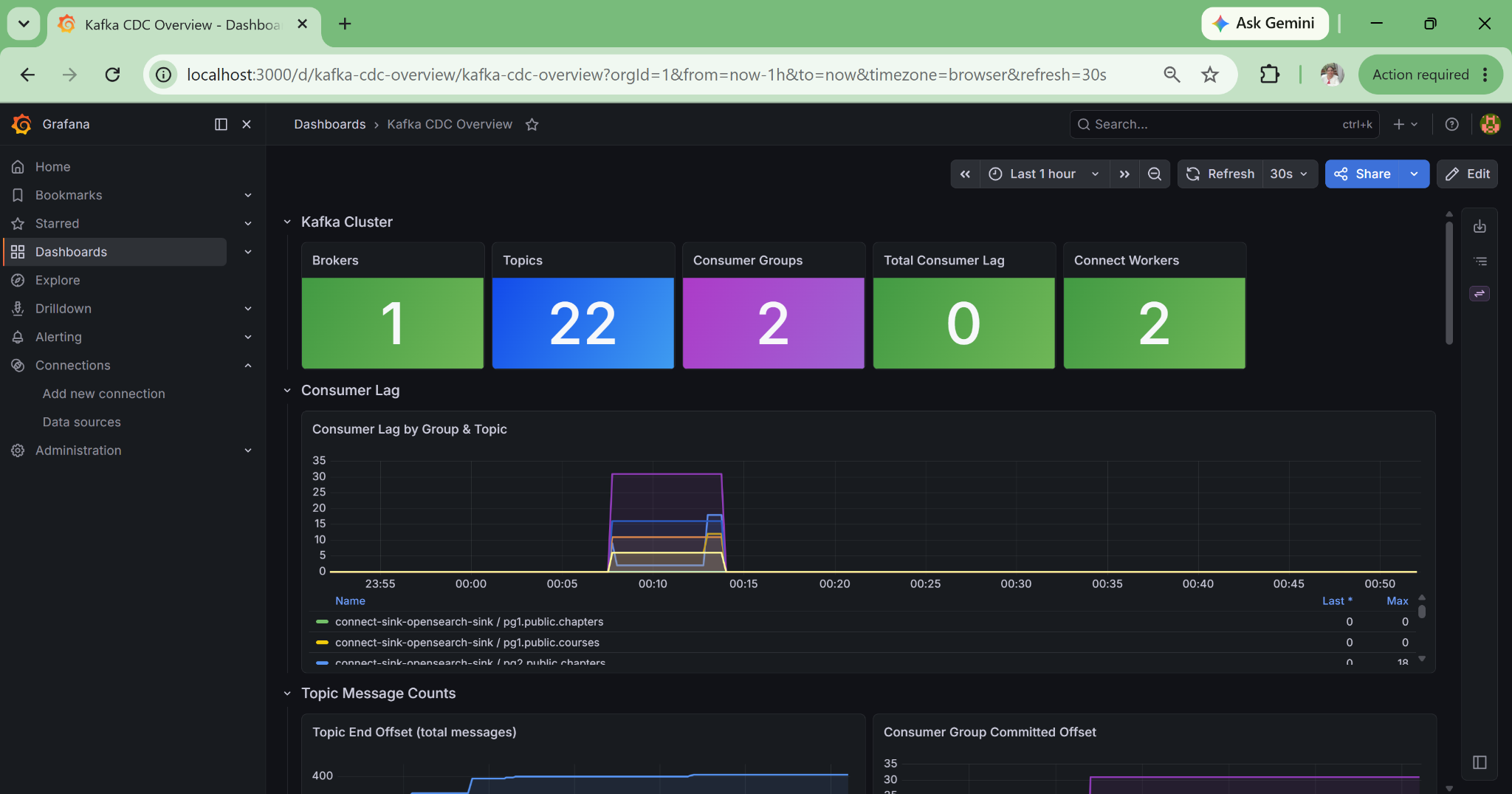Open Alerting in sidebar
The image size is (1512, 794).
click(58, 337)
